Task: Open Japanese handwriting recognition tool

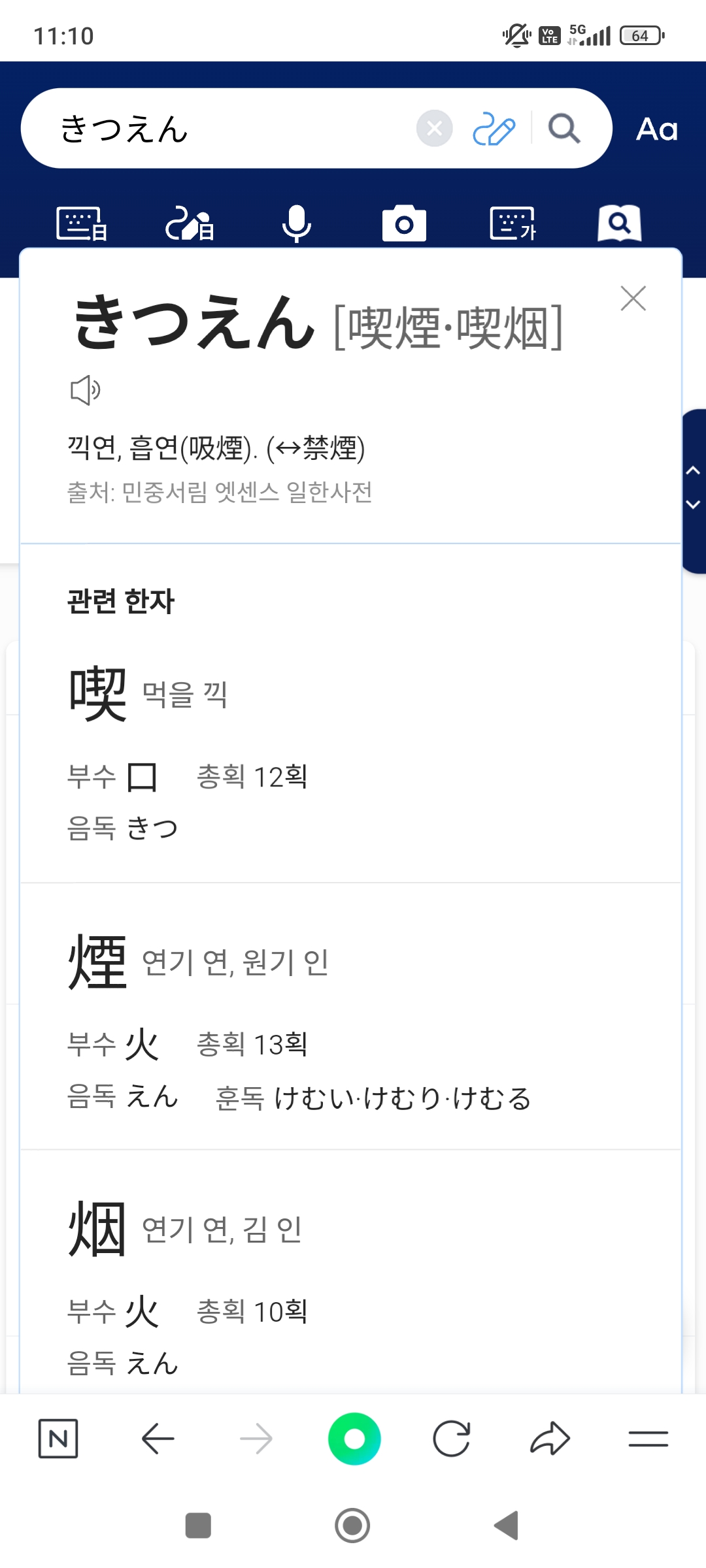Action: click(x=189, y=224)
